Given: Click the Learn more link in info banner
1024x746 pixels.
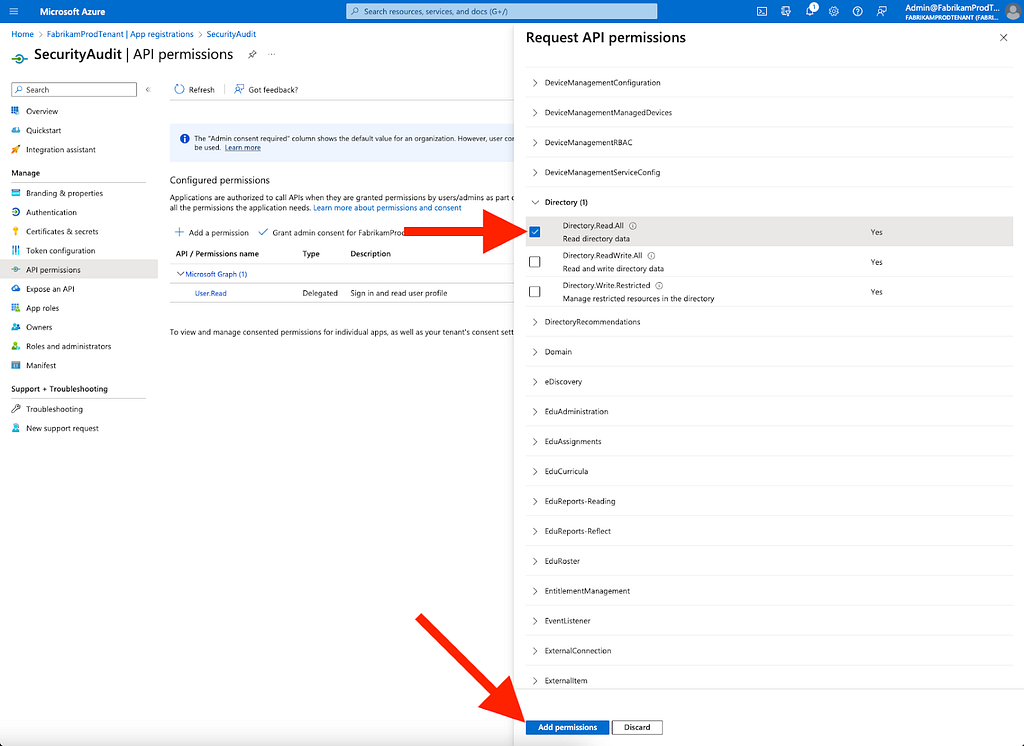Looking at the screenshot, I should click(242, 148).
